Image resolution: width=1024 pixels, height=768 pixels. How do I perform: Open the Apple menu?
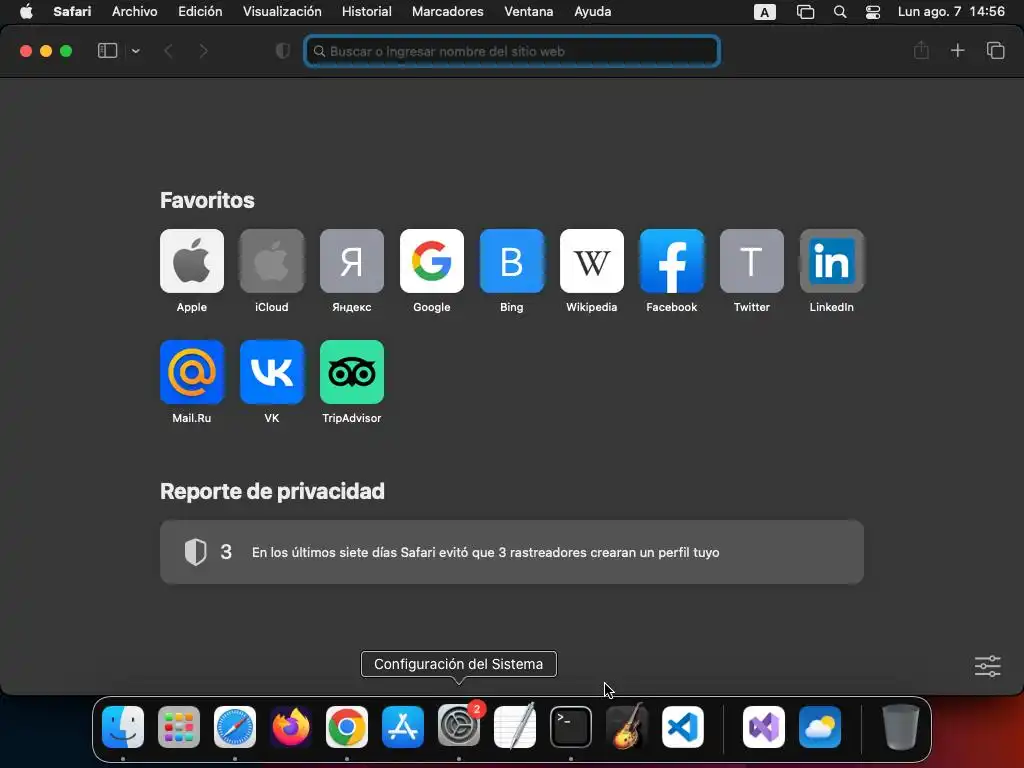point(26,11)
